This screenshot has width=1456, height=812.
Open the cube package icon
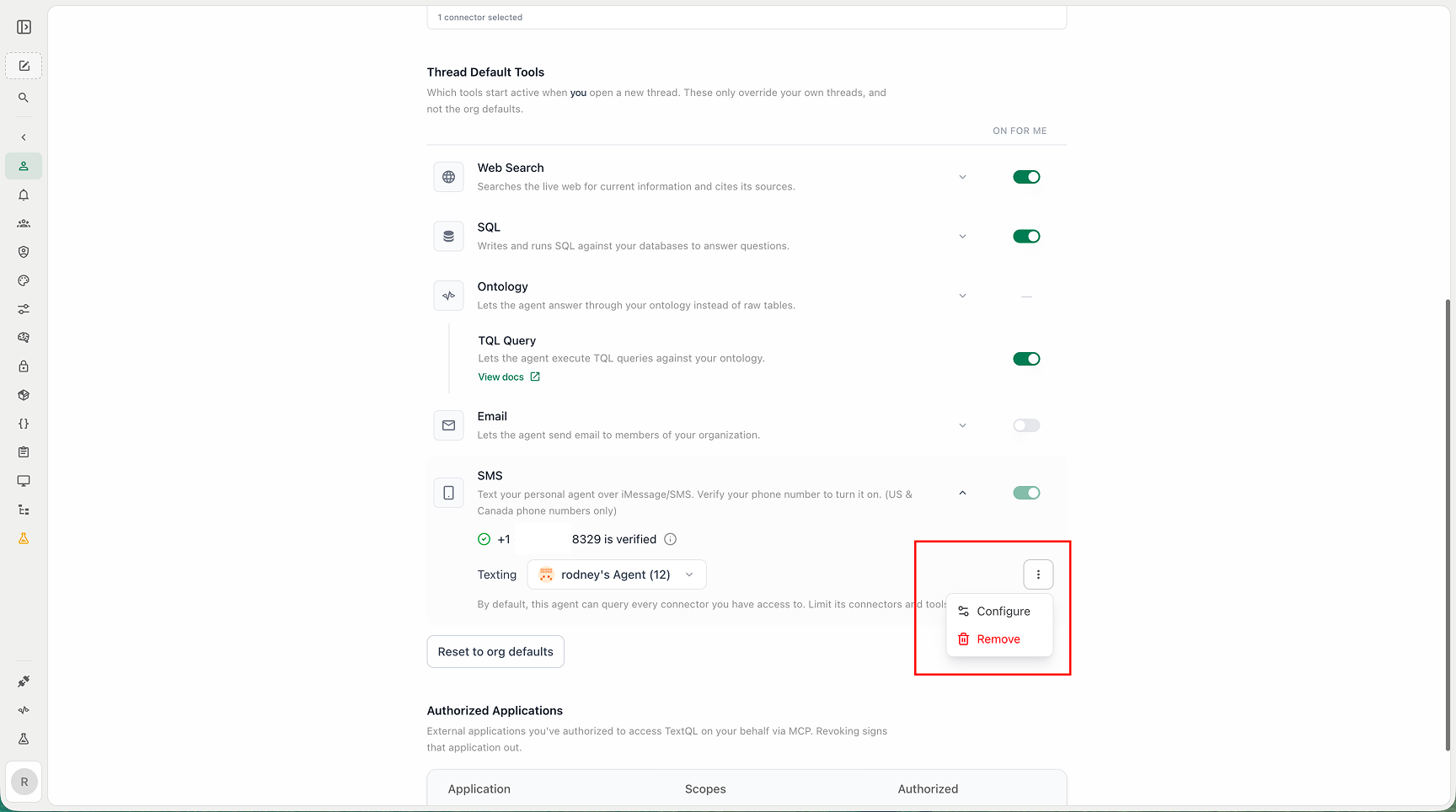coord(24,395)
